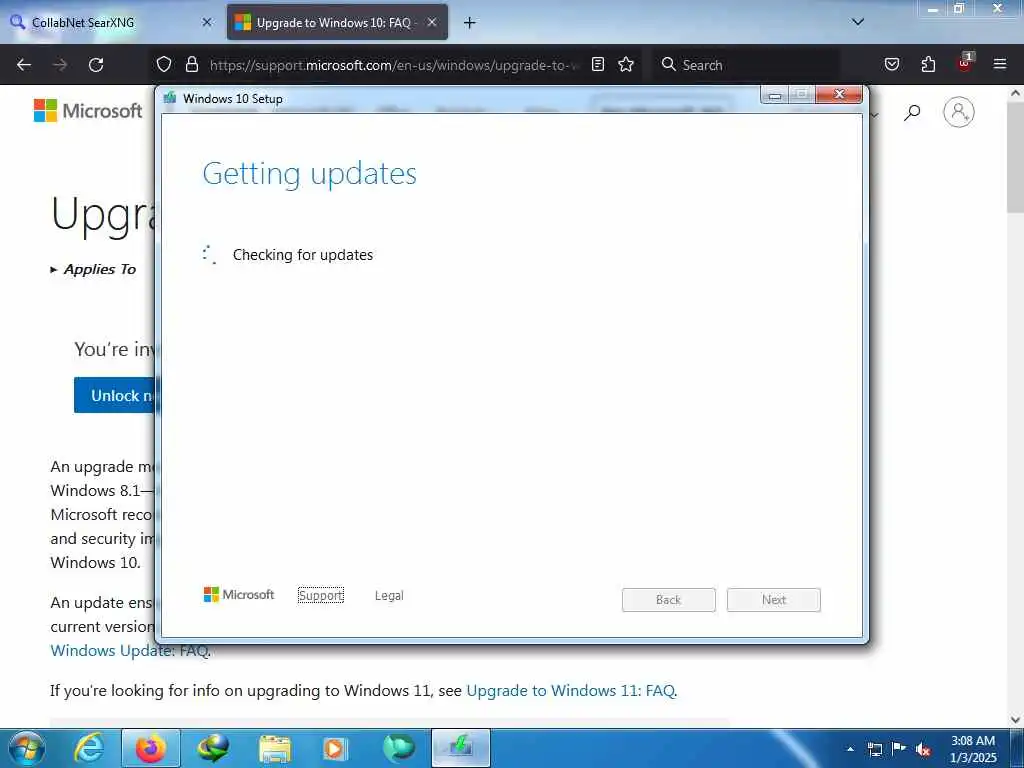Select the Upgrade to Windows 10: FAQ tab
The width and height of the screenshot is (1024, 768).
(x=337, y=22)
